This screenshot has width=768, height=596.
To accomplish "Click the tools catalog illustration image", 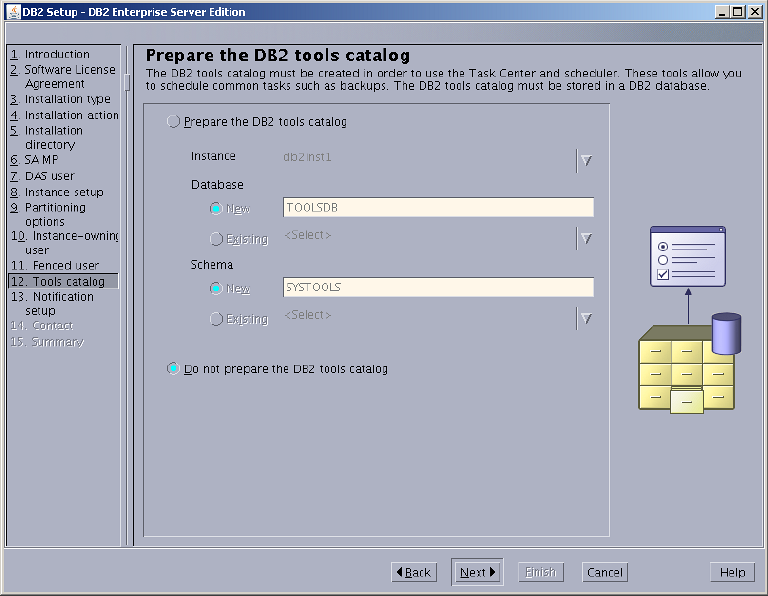I will pyautogui.click(x=690, y=320).
